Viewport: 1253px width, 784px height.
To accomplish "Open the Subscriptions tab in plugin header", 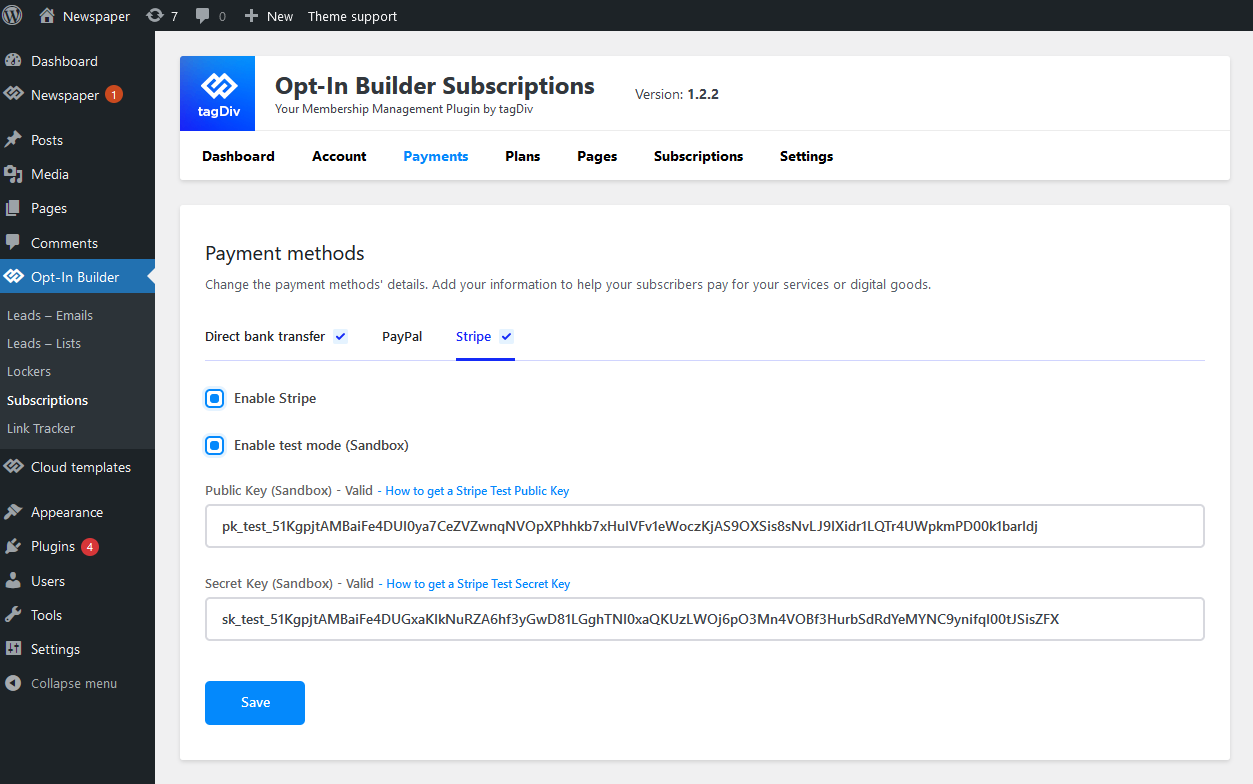I will 699,156.
